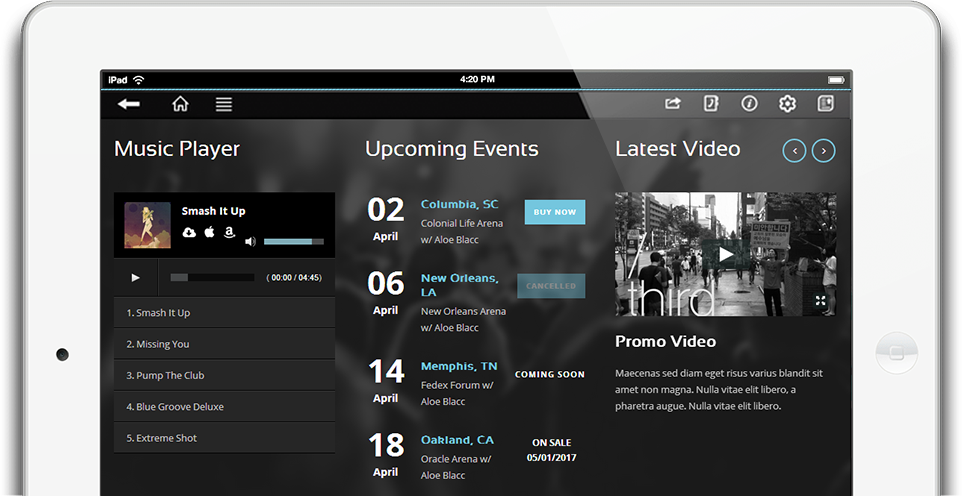Screen dimensions: 962x496
Task: Play the current track
Action: point(136,277)
